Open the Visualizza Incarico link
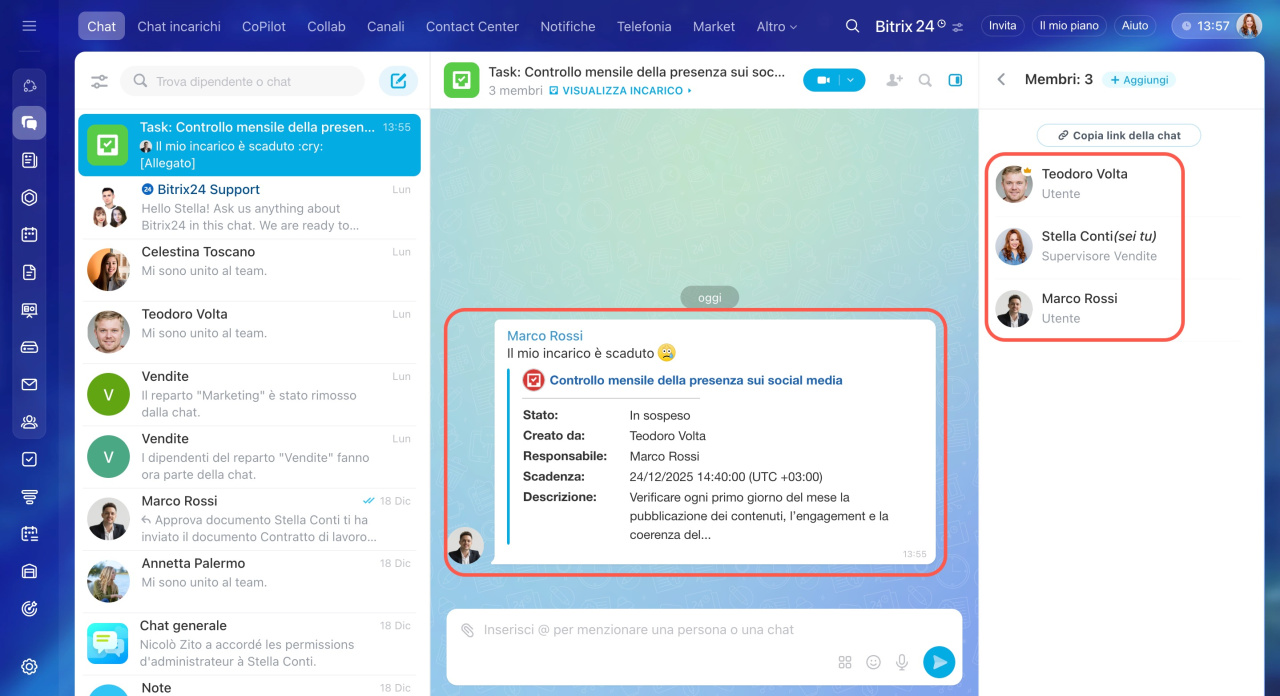 pyautogui.click(x=621, y=91)
